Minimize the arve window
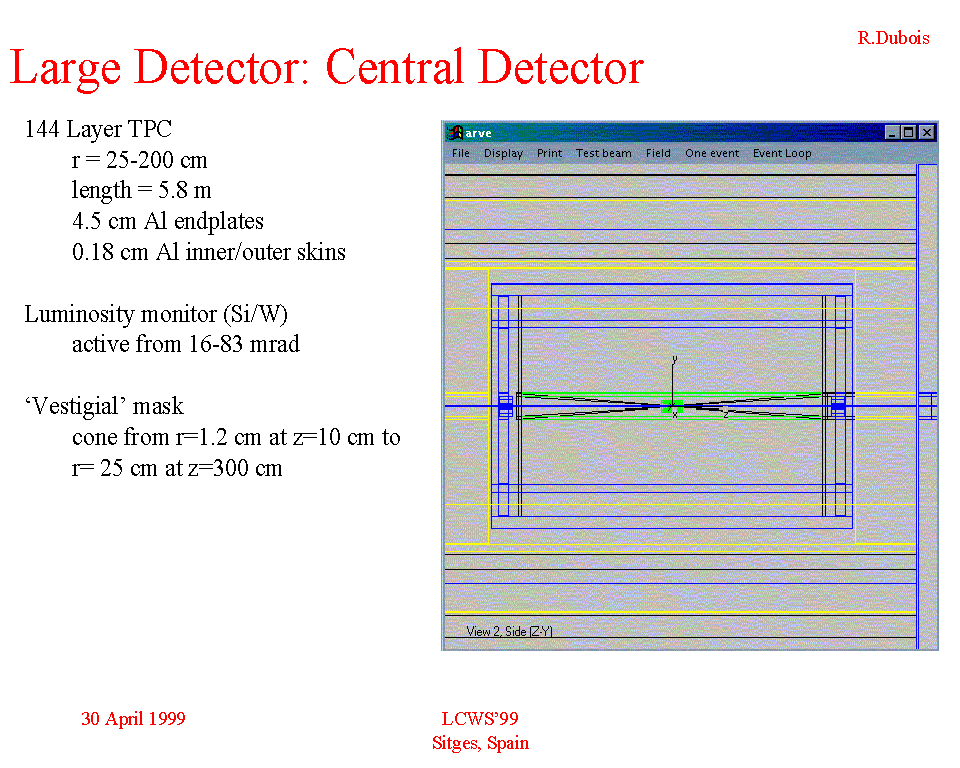The height and width of the screenshot is (768, 960). click(x=892, y=133)
